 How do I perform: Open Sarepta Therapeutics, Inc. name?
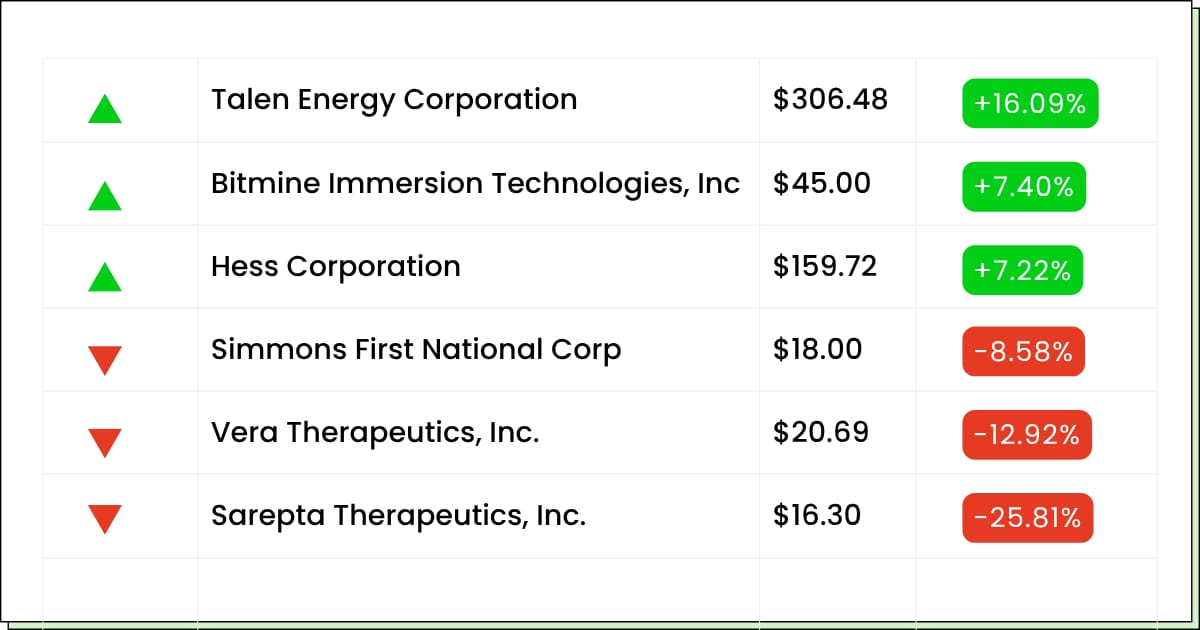click(x=398, y=516)
